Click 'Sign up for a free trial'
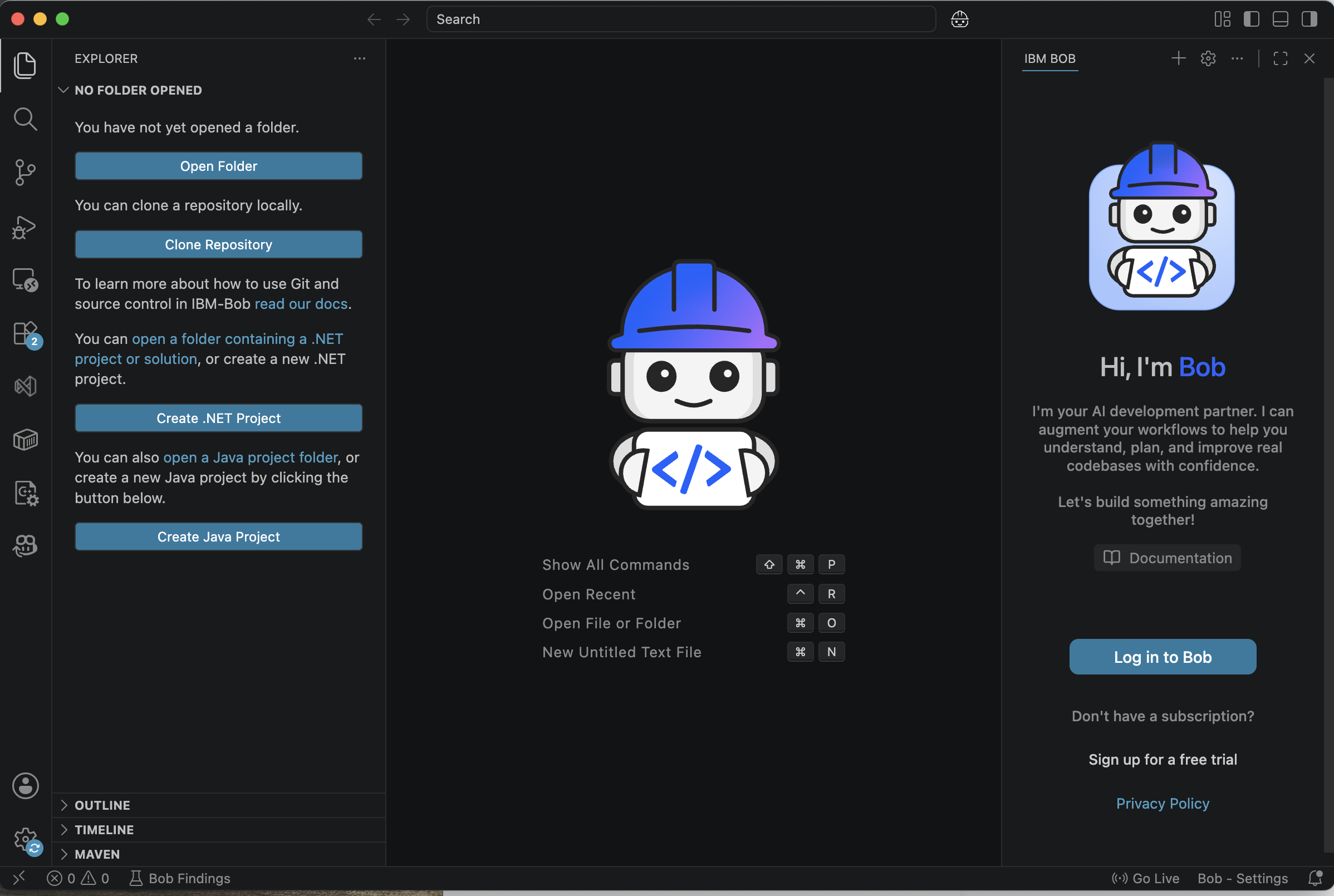The image size is (1334, 896). 1163,760
